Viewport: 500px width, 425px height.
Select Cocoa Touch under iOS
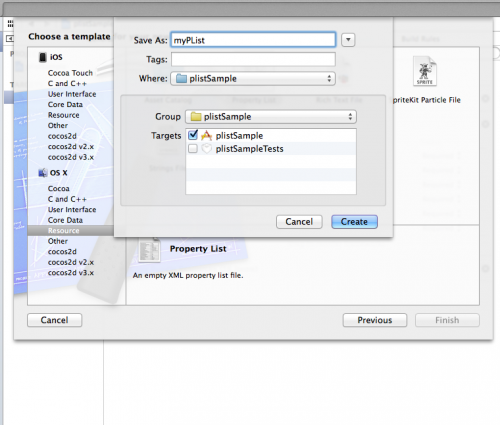[x=70, y=73]
